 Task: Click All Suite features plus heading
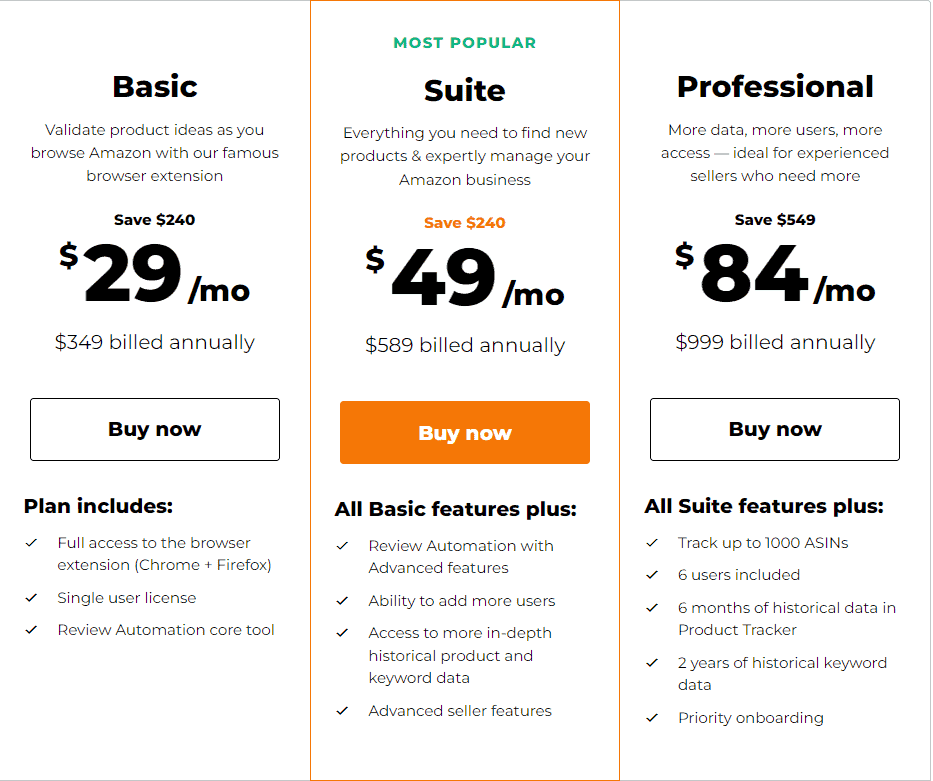[764, 506]
